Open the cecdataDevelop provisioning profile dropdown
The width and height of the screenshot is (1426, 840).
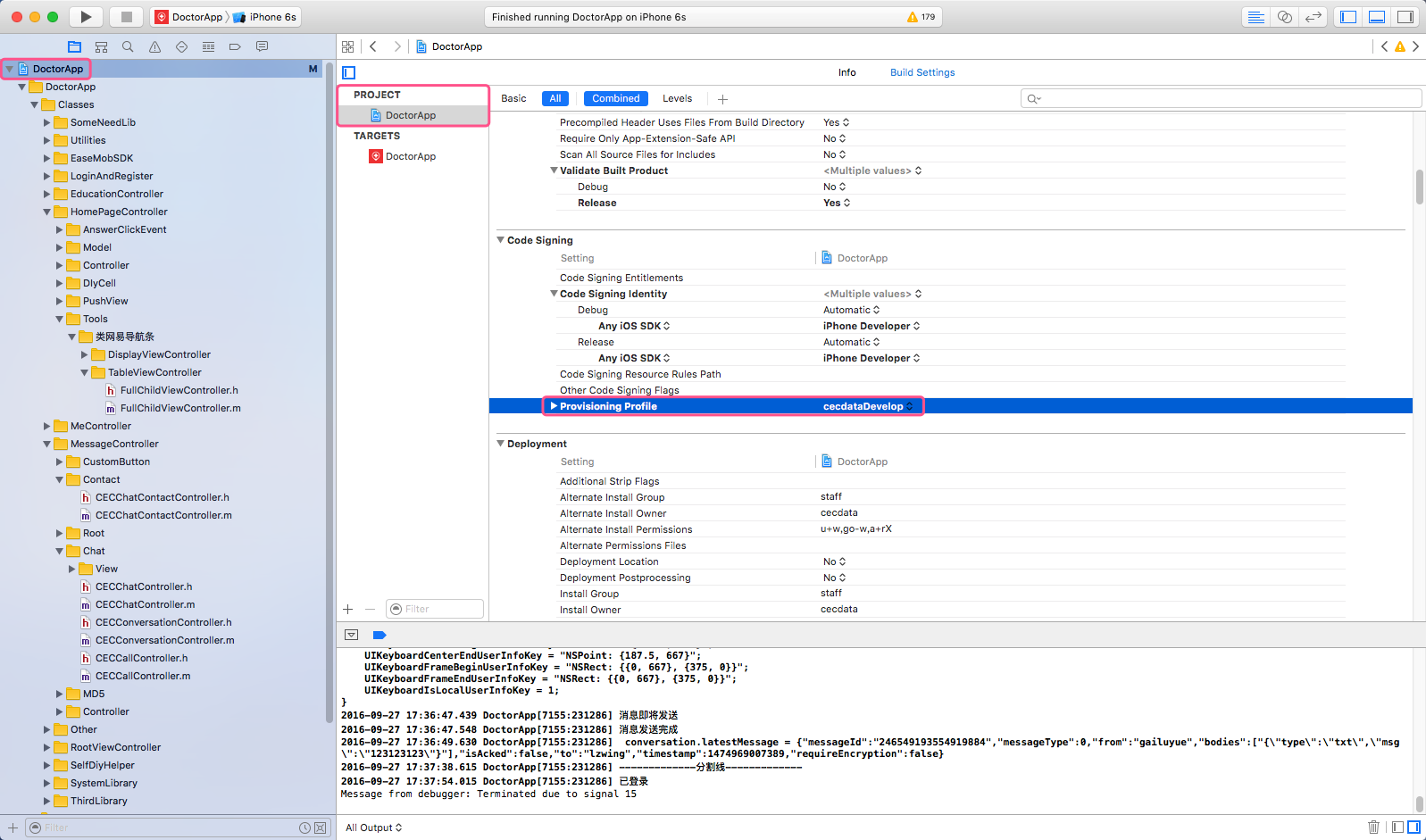(868, 406)
